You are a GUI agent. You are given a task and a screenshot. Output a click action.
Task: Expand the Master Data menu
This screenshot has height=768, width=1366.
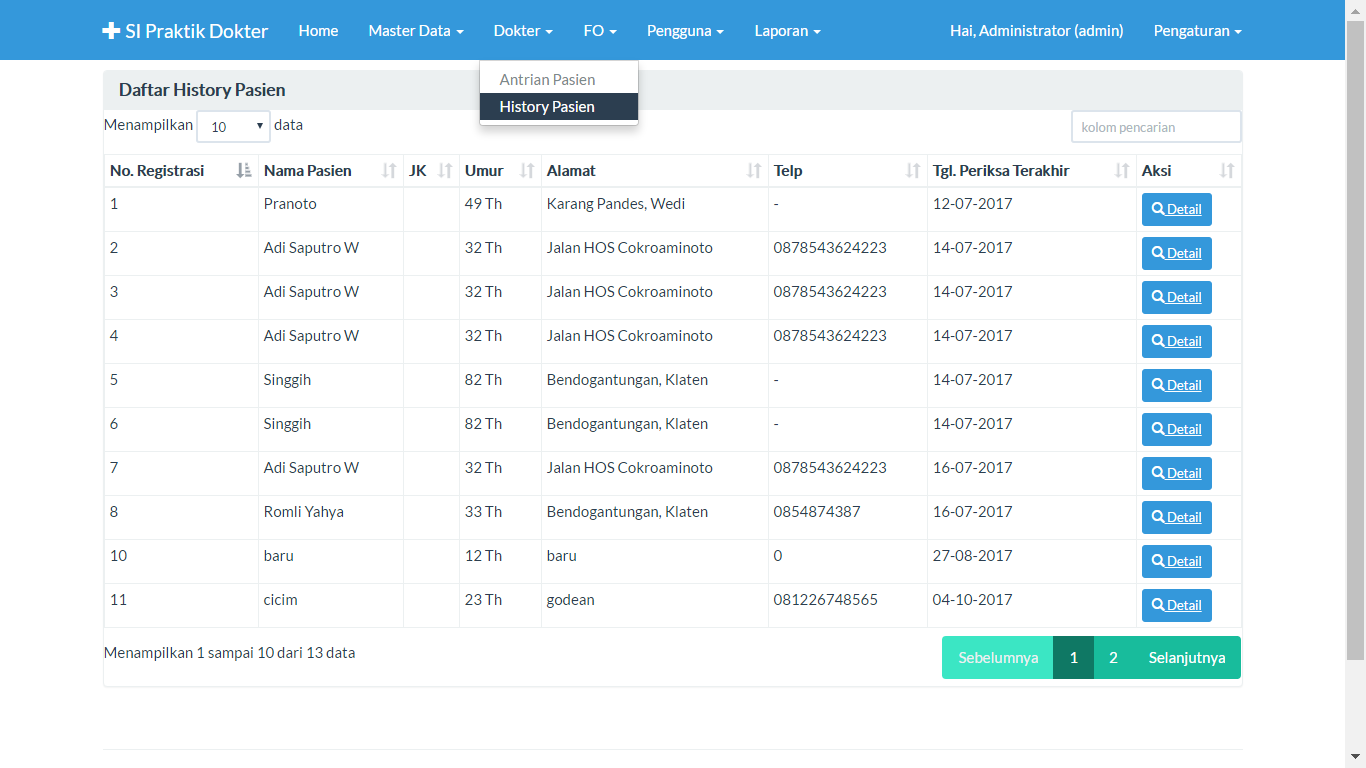pos(415,31)
